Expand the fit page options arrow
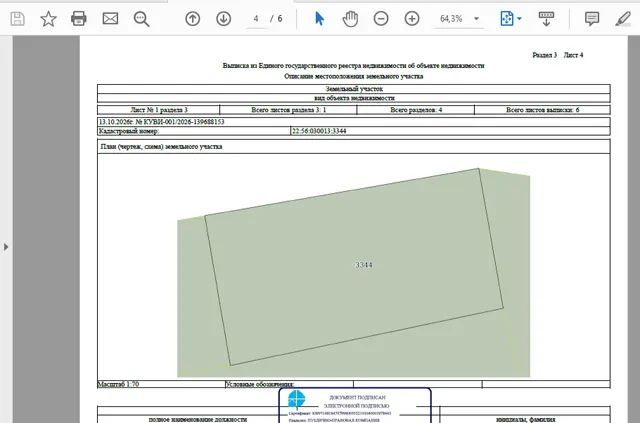640x423 pixels. [519, 19]
